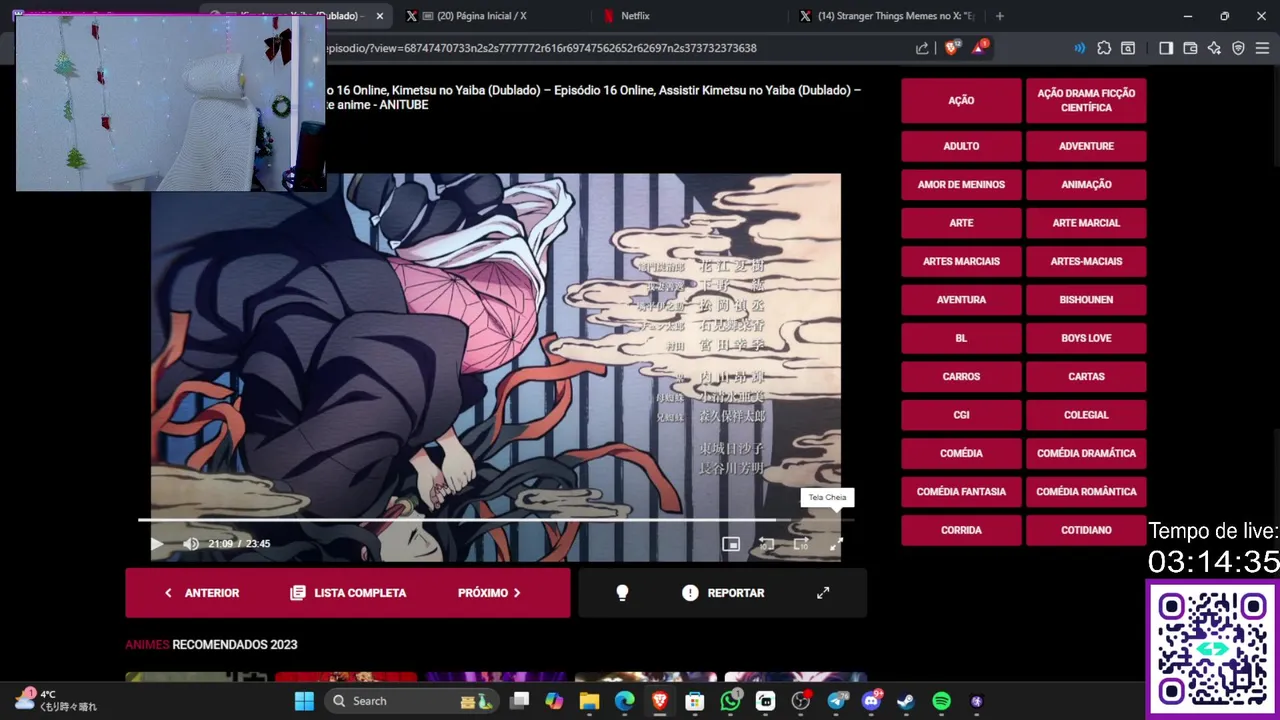Go to the PRÓXIMO episode
Screen dimensions: 1280x720
coord(490,593)
